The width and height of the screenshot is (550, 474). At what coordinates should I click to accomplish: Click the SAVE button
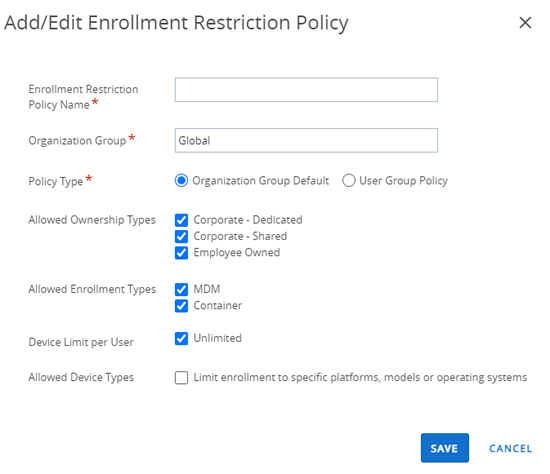(445, 448)
